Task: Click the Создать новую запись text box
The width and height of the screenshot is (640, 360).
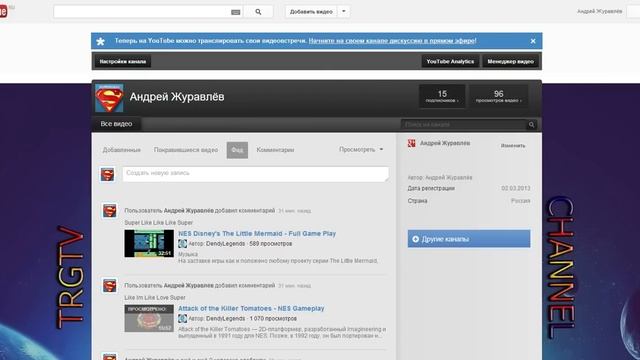Action: 256,174
